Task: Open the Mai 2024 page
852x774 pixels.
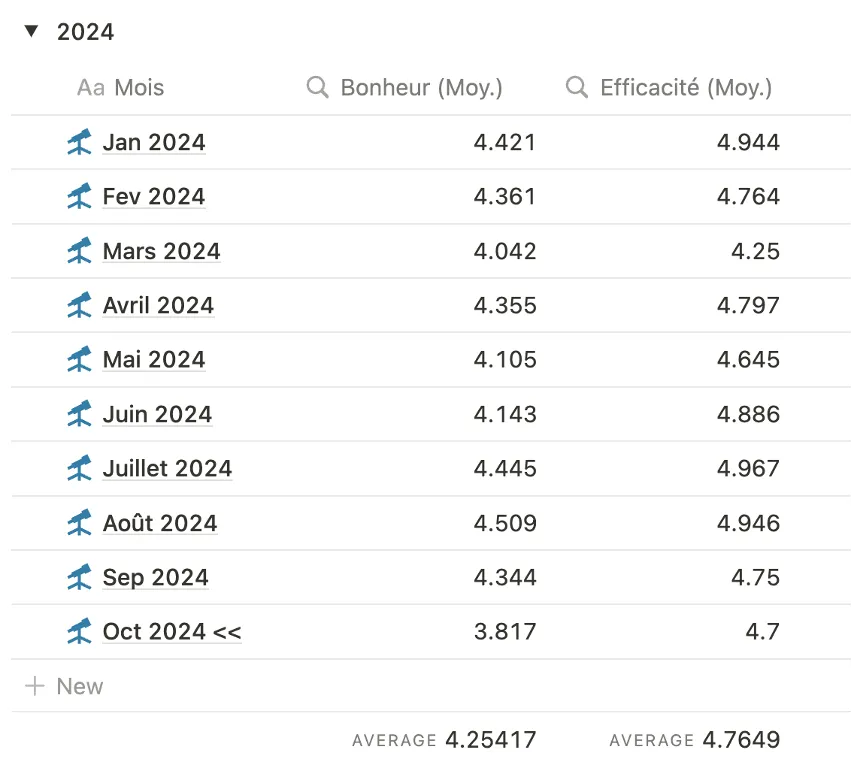Action: [154, 359]
